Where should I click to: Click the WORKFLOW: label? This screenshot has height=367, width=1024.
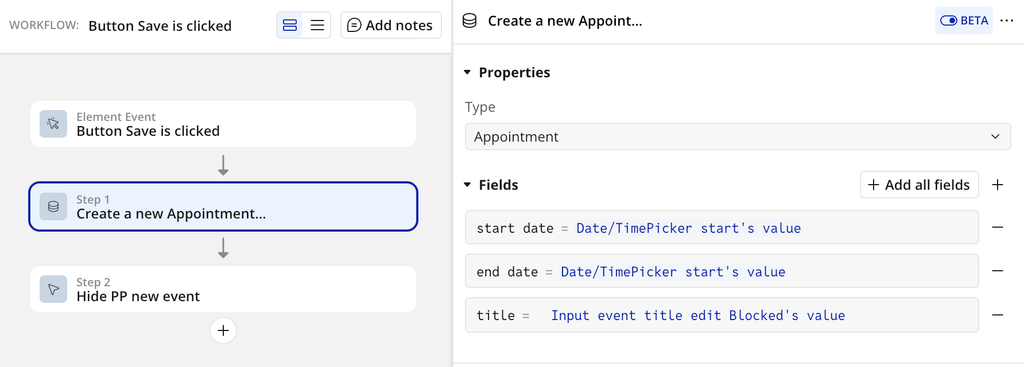point(44,26)
